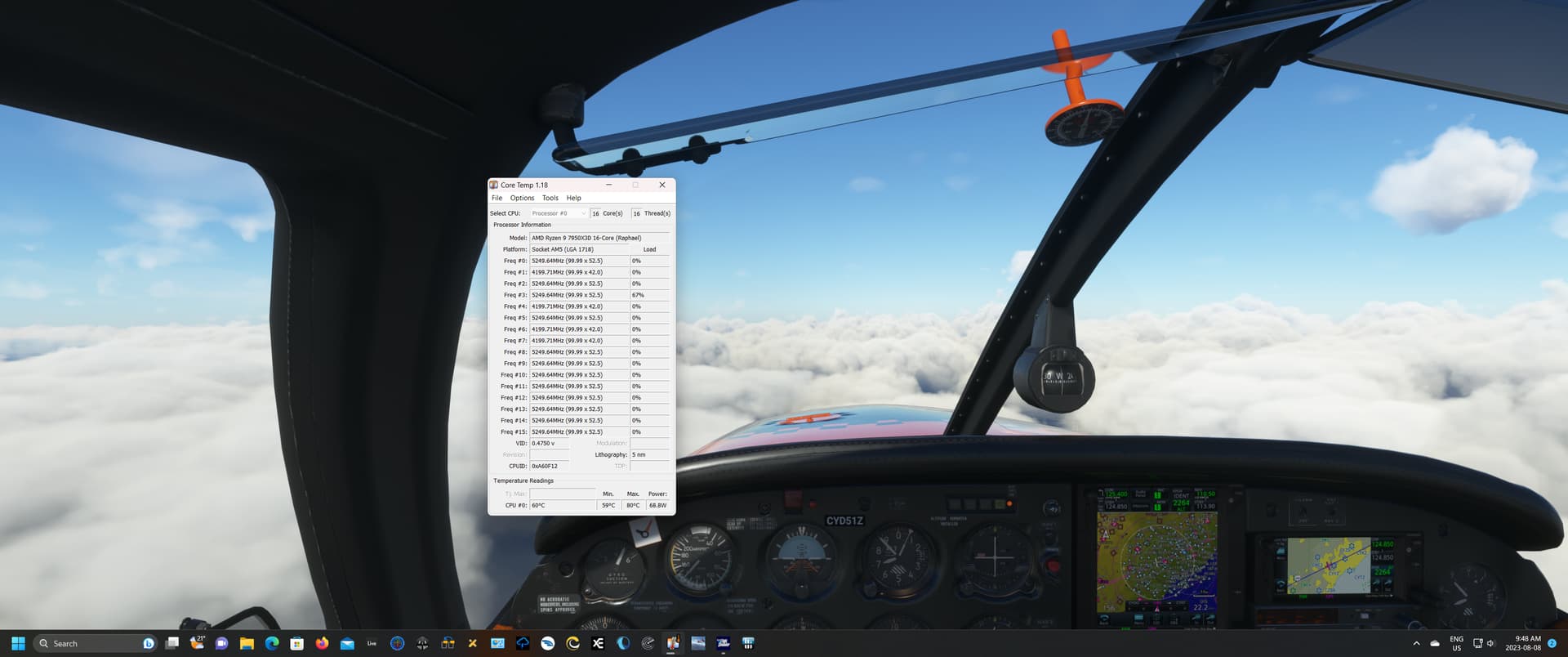Open the Tools menu in Core Temp

(550, 198)
